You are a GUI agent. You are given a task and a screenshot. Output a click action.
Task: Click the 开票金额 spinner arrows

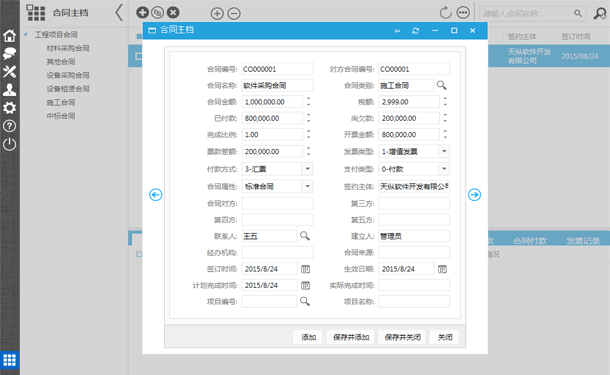point(445,134)
